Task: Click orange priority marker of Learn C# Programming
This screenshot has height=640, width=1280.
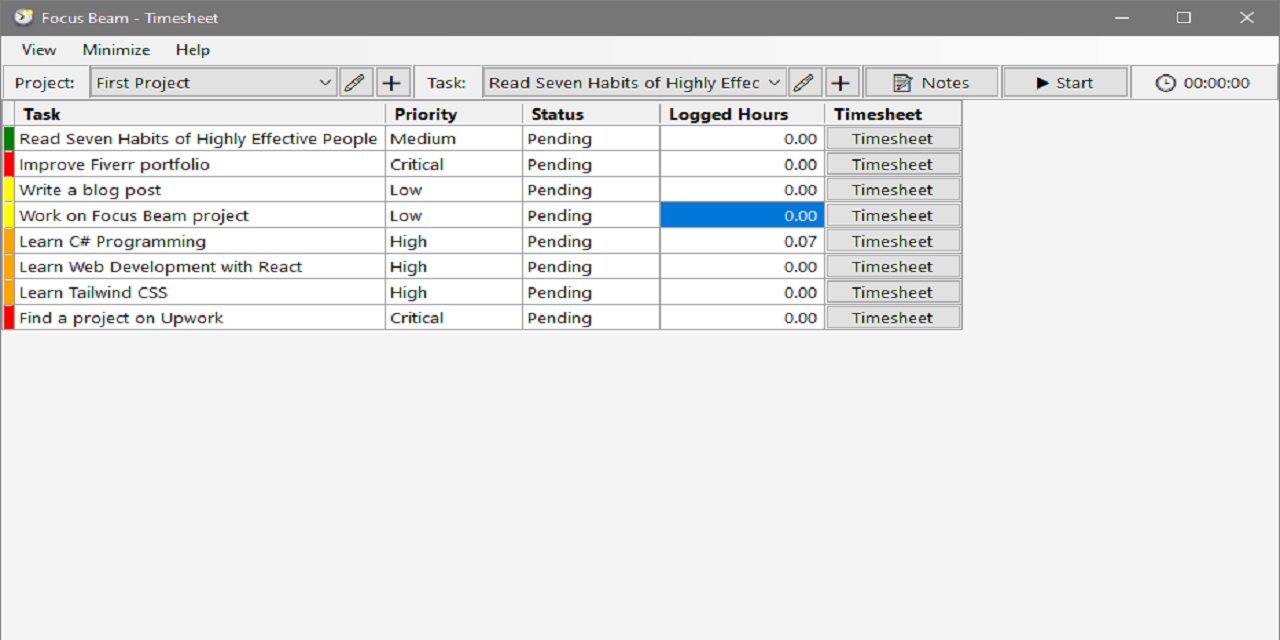Action: point(9,241)
